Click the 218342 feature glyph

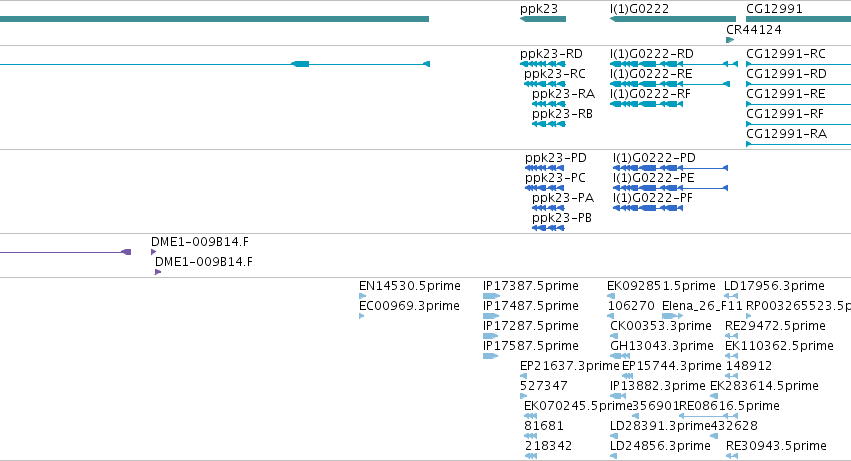pos(531,456)
